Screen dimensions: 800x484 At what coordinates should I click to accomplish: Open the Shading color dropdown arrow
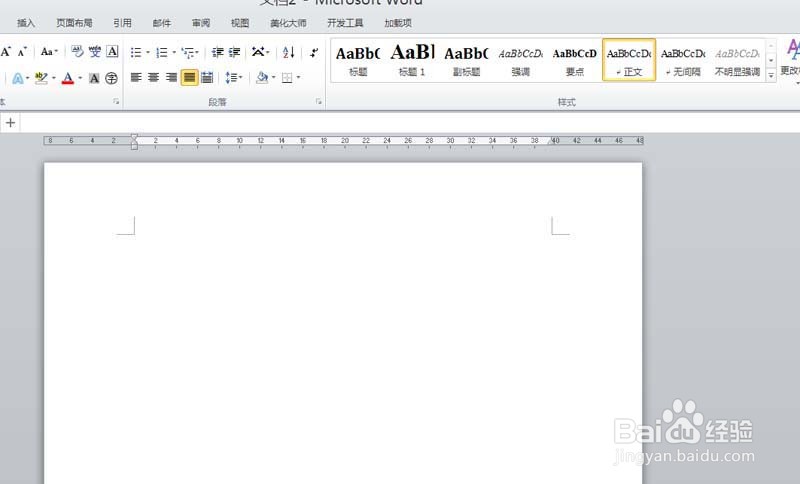pyautogui.click(x=273, y=78)
